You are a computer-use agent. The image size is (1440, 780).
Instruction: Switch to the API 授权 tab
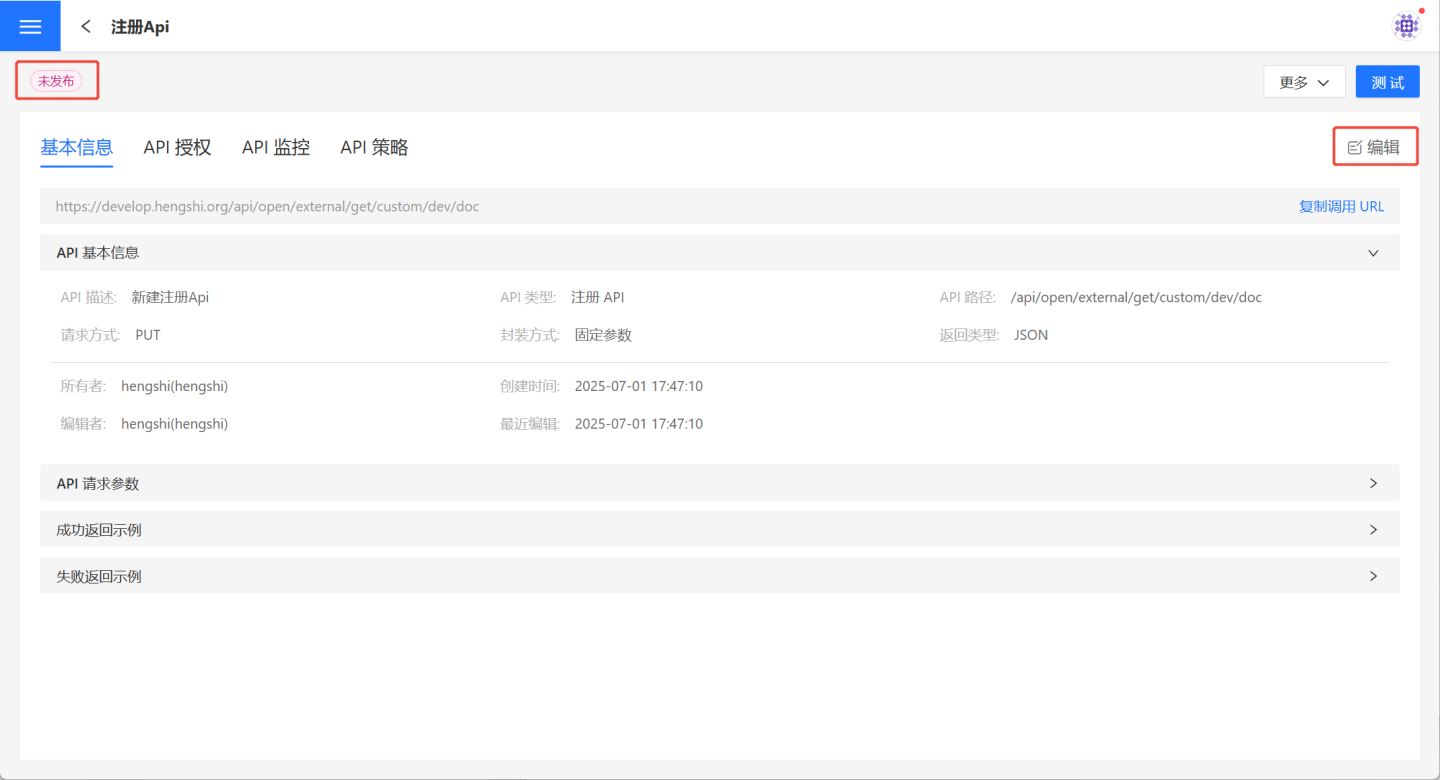click(x=177, y=148)
